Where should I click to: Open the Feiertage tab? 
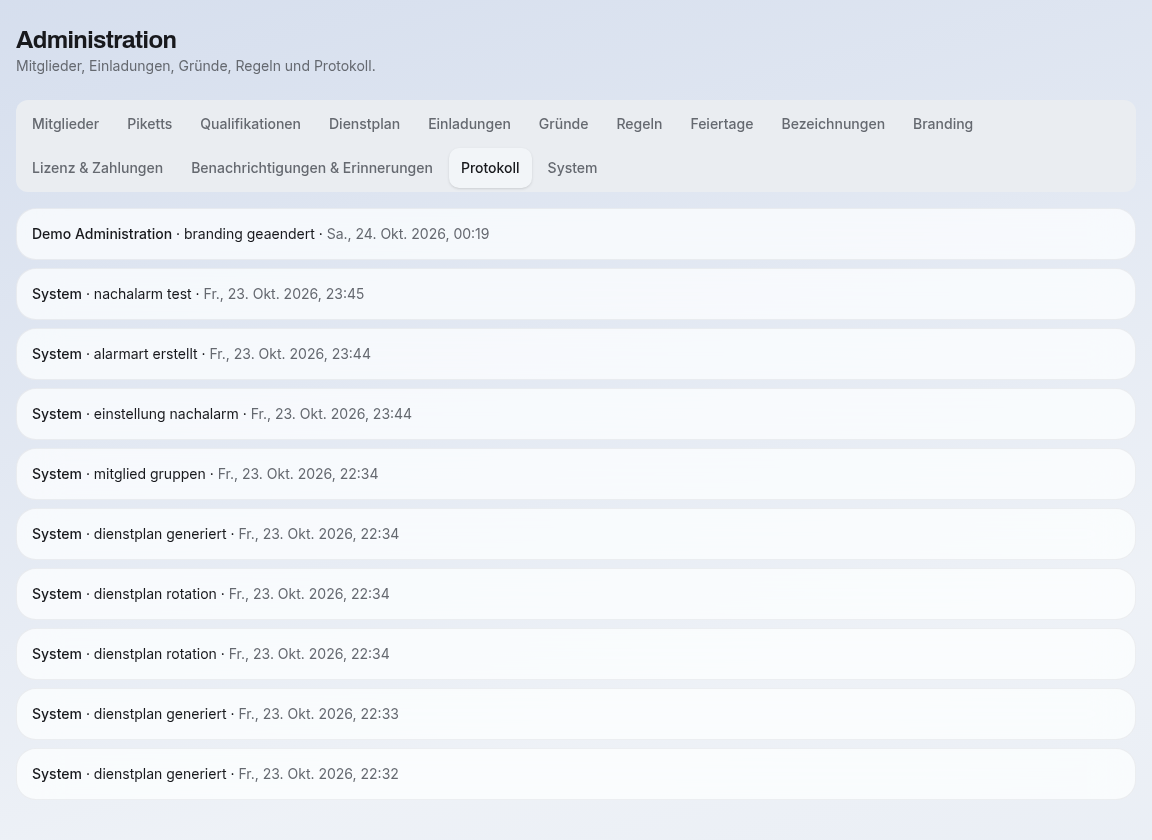pyautogui.click(x=721, y=124)
